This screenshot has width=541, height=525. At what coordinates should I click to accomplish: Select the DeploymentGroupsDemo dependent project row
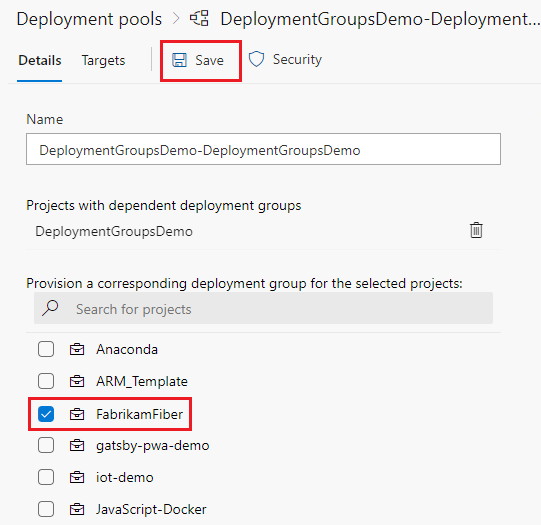pyautogui.click(x=263, y=231)
